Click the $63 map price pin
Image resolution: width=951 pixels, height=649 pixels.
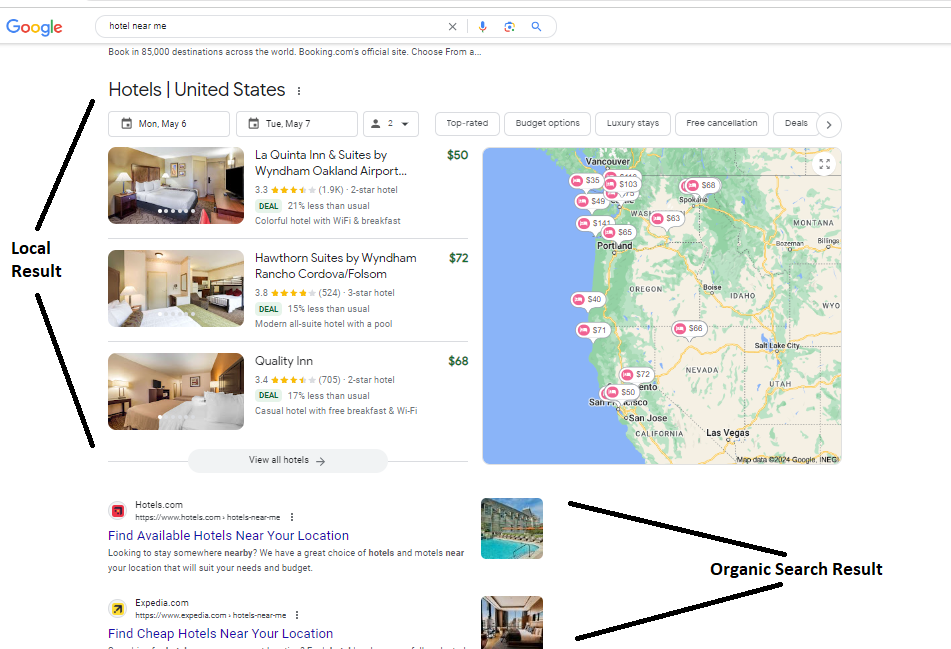666,218
